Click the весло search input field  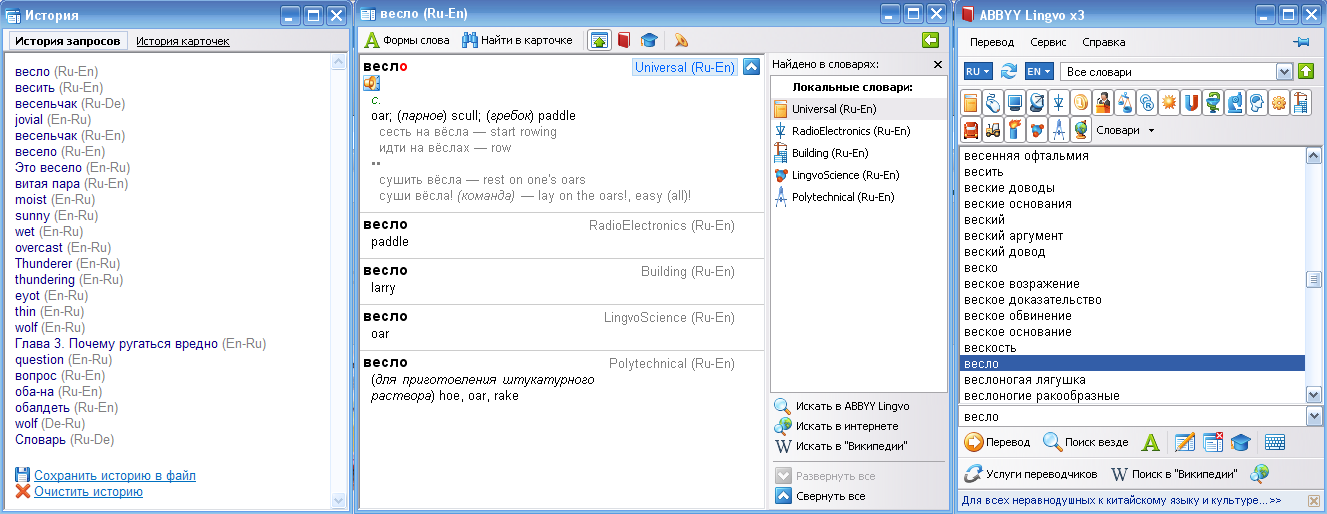pos(1132,415)
